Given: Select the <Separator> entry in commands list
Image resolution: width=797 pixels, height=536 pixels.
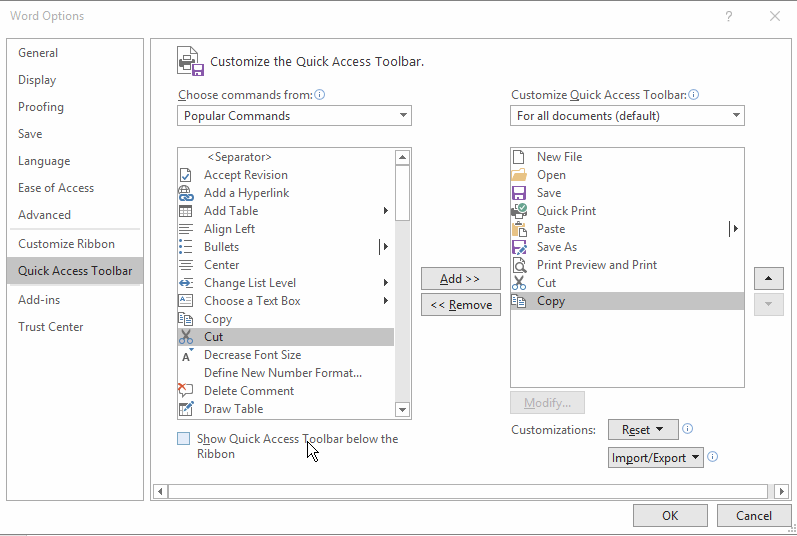Looking at the screenshot, I should (286, 157).
